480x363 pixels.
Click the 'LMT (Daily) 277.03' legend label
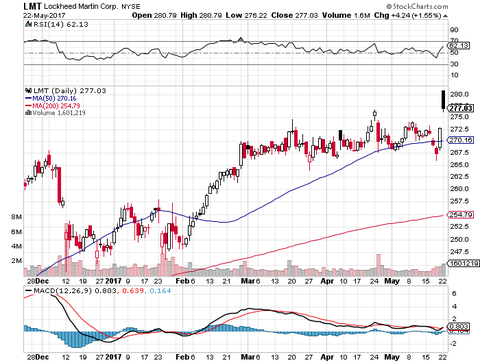(x=69, y=91)
